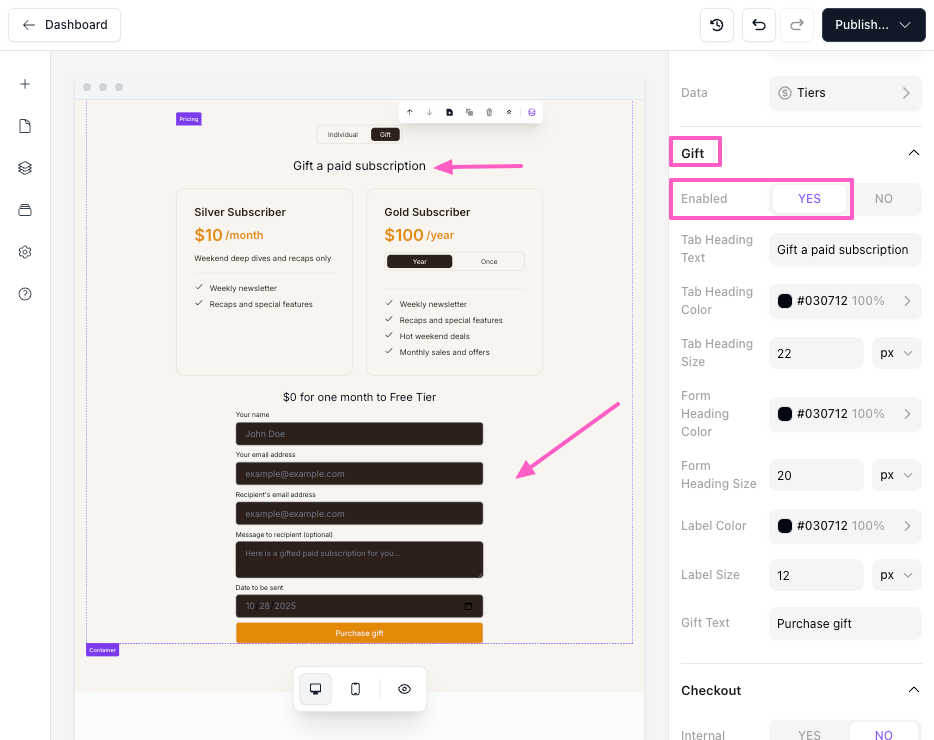The height and width of the screenshot is (740, 934).
Task: Toggle the preview eye icon
Action: [x=404, y=689]
